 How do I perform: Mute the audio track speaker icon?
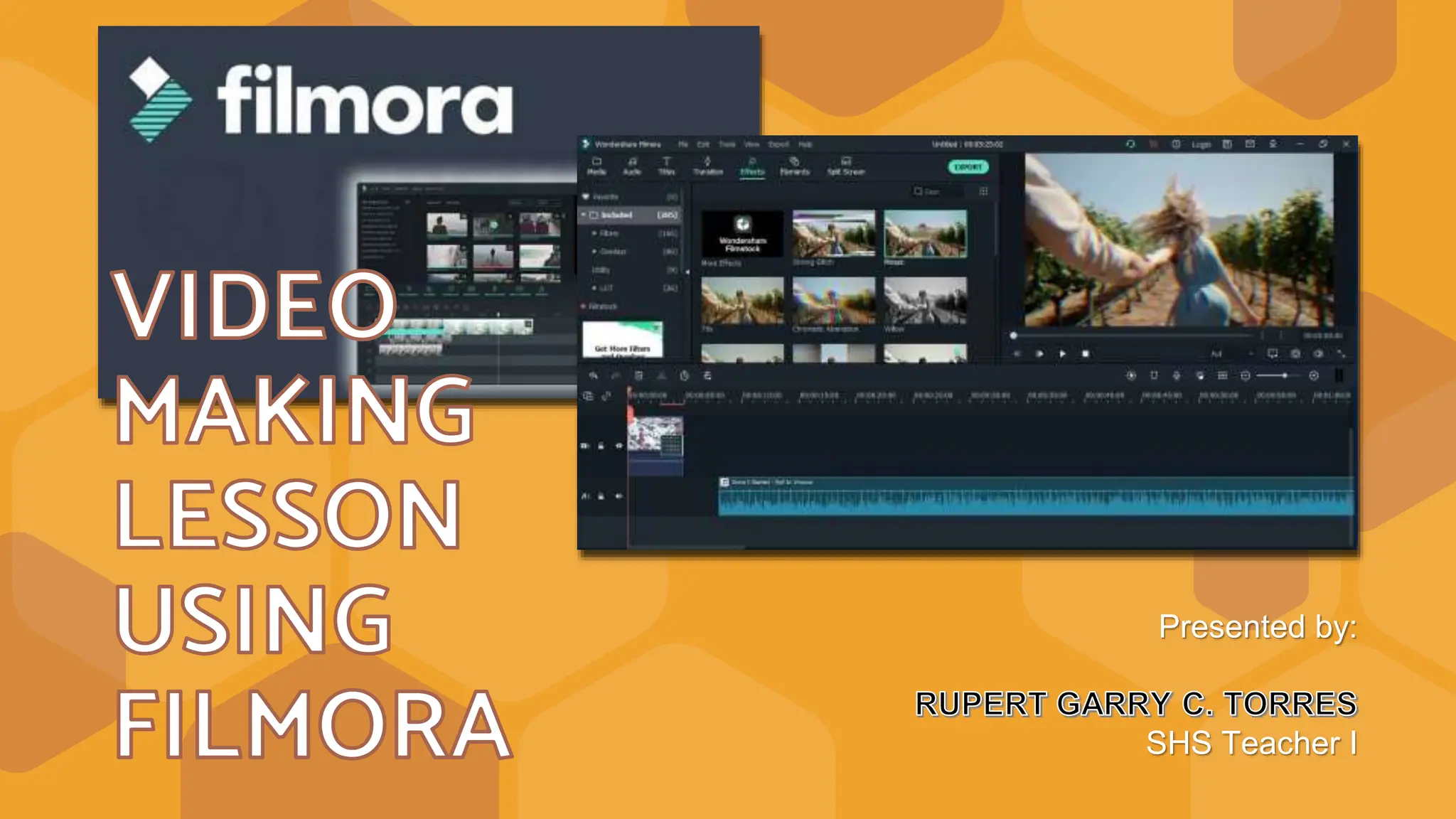619,496
